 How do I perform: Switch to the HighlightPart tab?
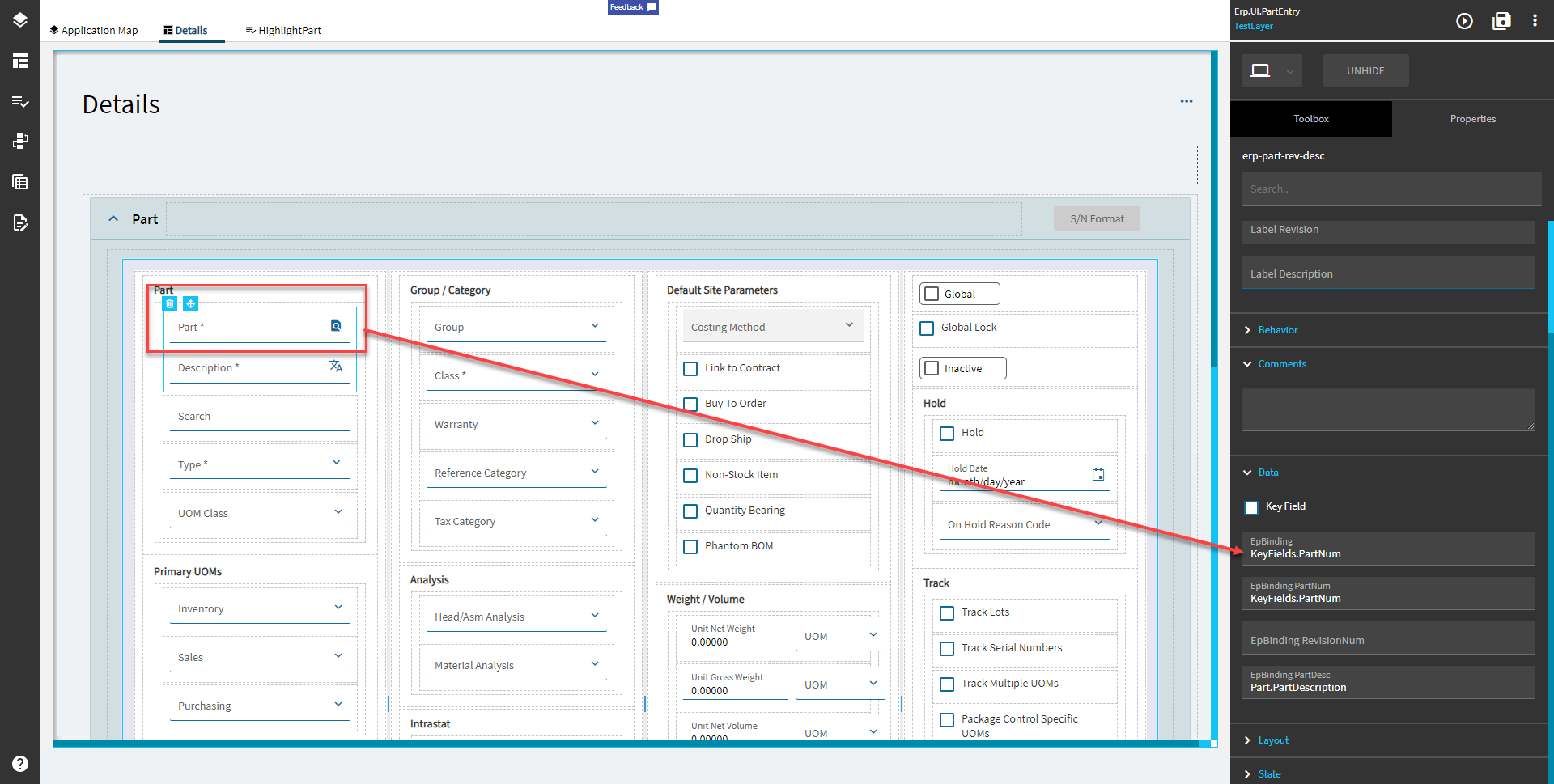click(283, 31)
